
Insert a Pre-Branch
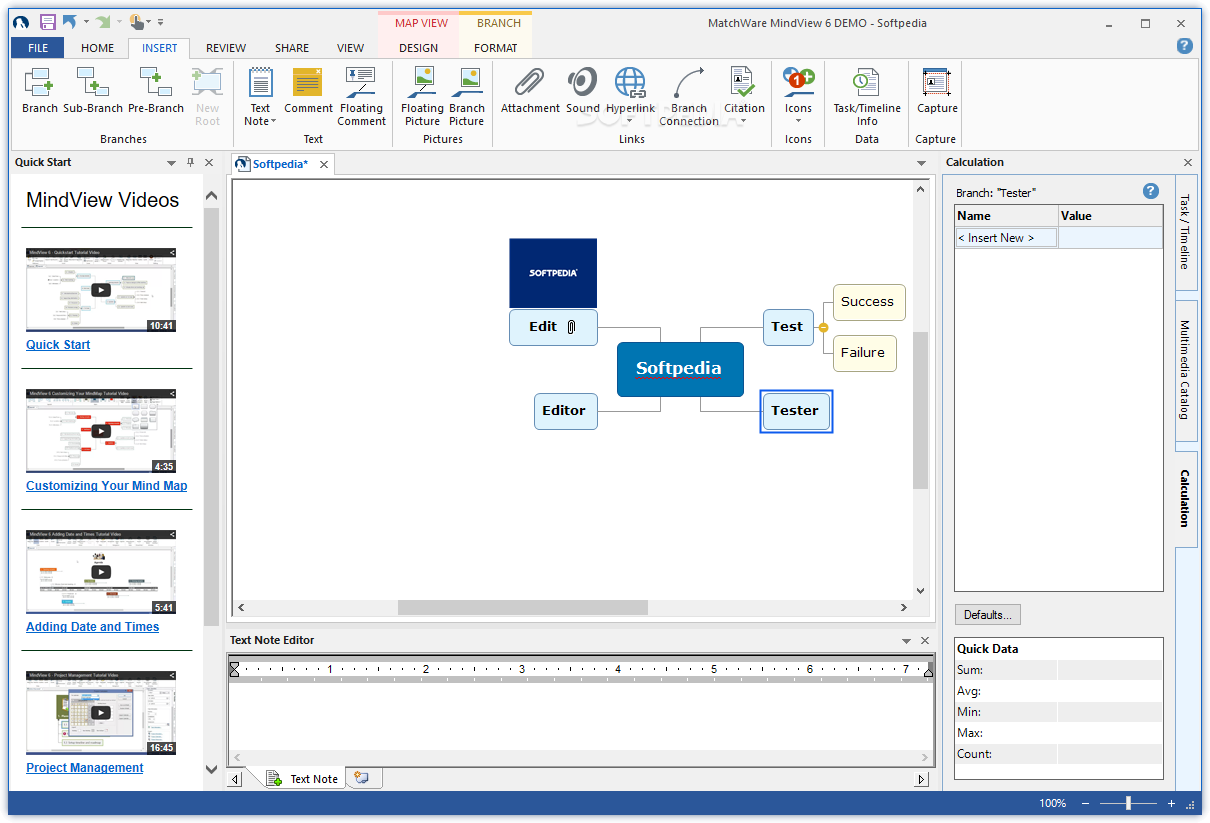coord(156,91)
